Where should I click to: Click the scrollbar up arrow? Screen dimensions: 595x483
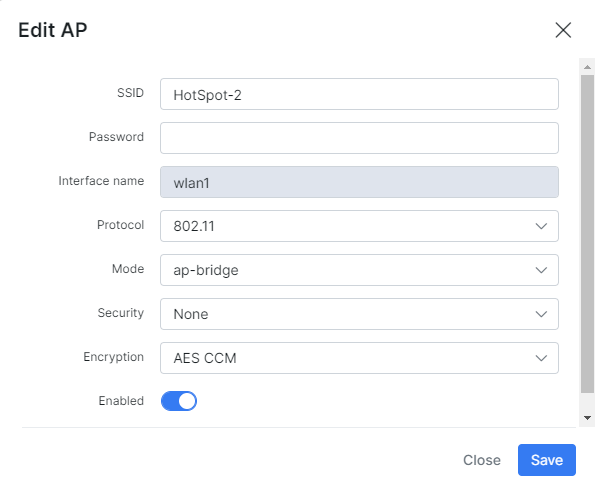[587, 67]
